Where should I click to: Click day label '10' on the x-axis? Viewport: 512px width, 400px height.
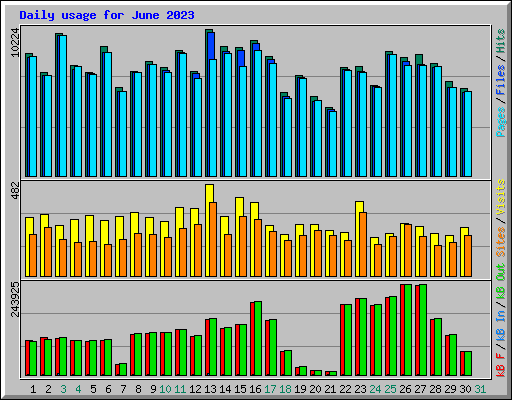pyautogui.click(x=165, y=389)
